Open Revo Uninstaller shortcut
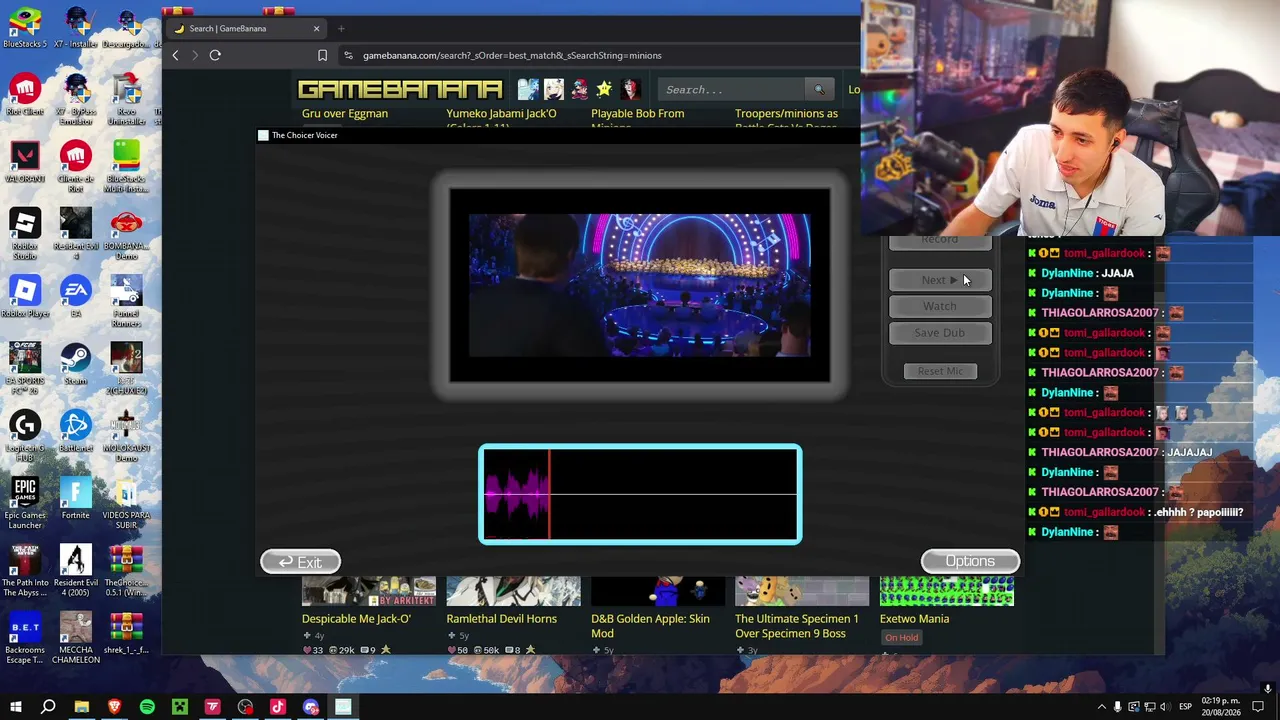This screenshot has height=720, width=1280. (x=126, y=100)
